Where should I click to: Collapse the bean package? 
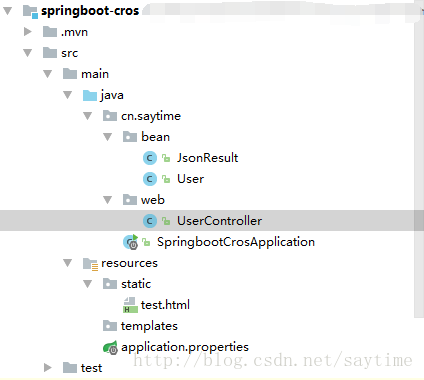point(108,137)
